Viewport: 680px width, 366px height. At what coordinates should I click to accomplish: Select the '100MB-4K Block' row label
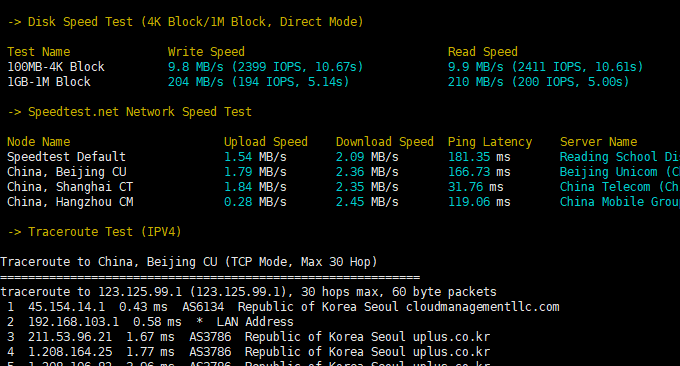[56, 67]
